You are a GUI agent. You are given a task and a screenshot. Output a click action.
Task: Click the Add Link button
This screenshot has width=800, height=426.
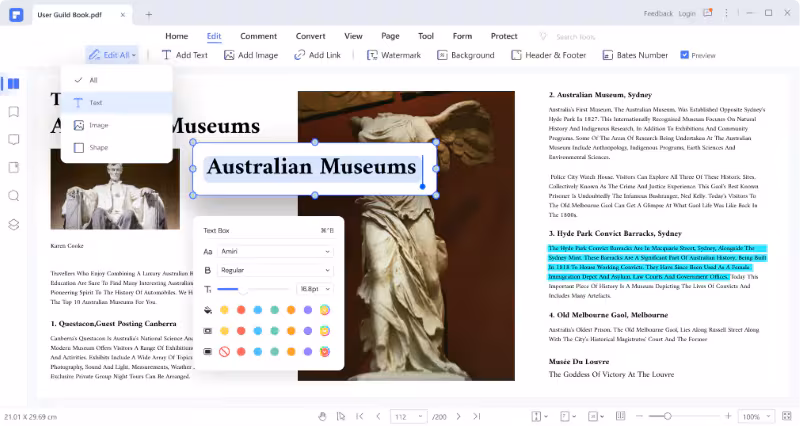tap(317, 55)
